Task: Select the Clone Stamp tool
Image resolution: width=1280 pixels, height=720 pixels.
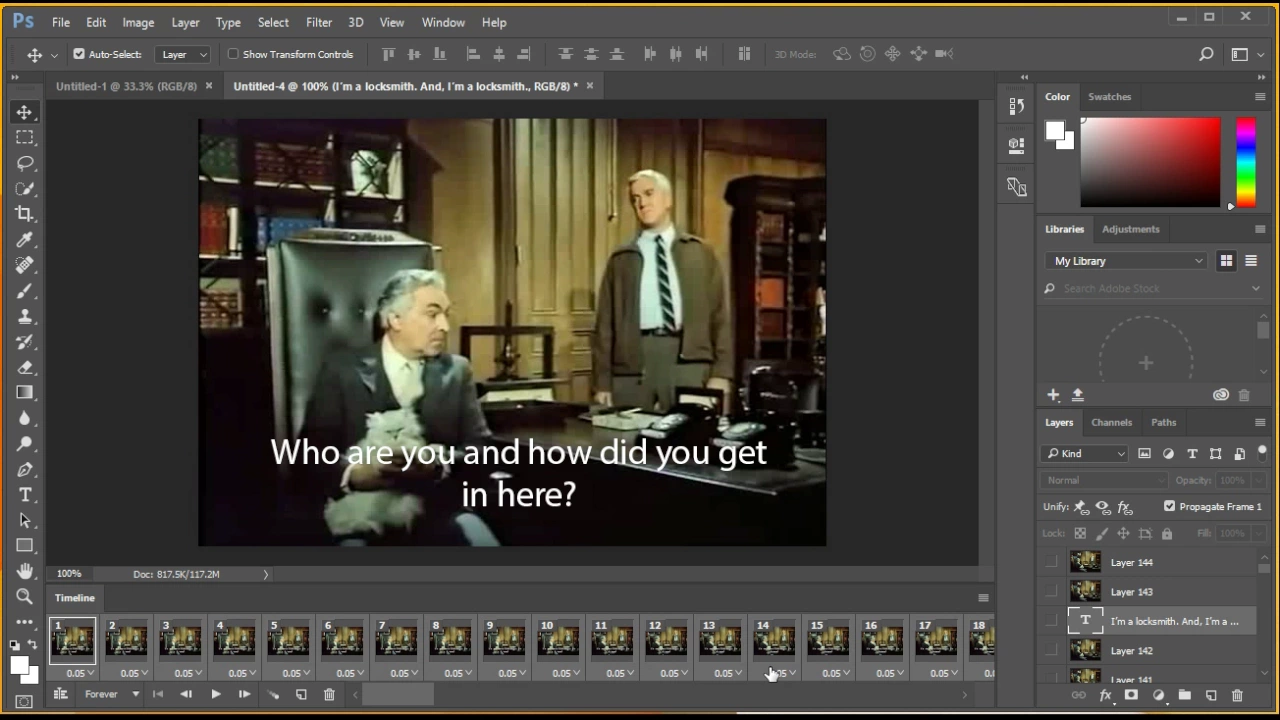Action: coord(25,316)
